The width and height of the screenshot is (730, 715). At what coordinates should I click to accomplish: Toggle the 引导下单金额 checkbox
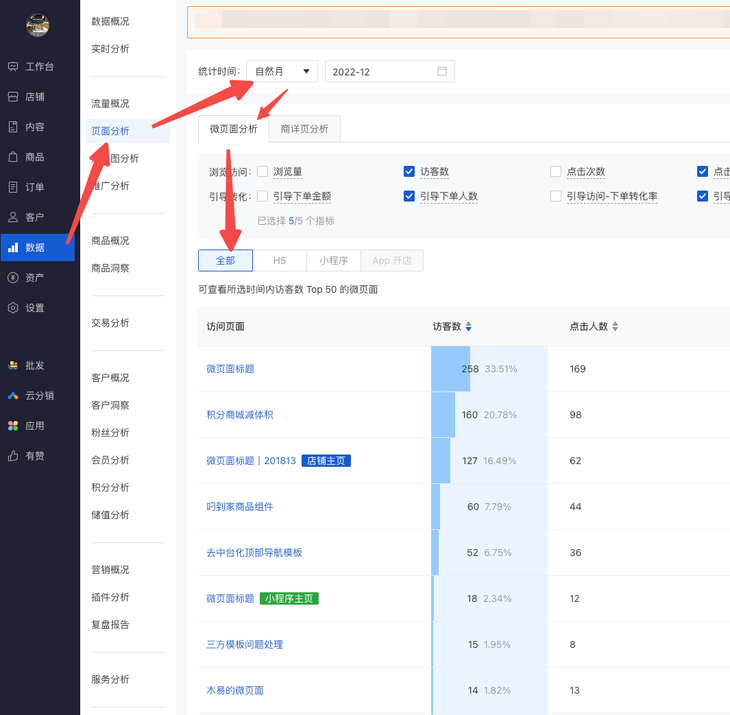click(x=263, y=196)
